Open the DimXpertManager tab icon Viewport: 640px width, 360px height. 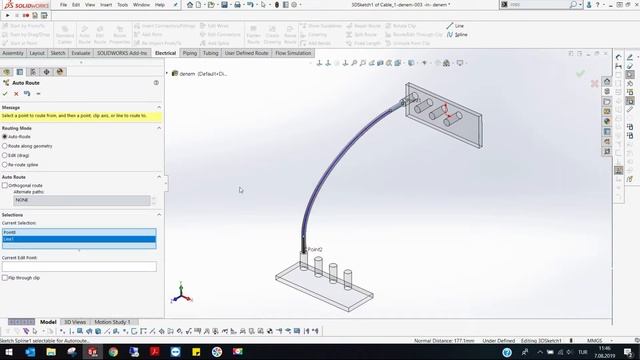[x=47, y=72]
